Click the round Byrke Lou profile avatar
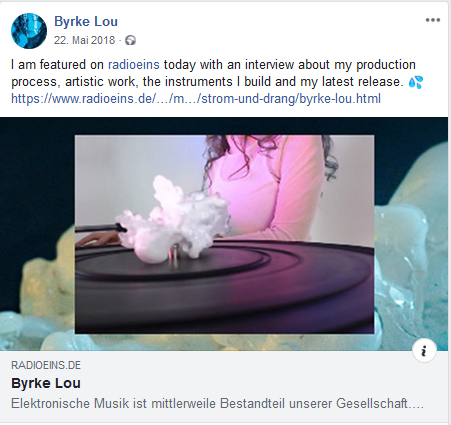 click(x=29, y=31)
